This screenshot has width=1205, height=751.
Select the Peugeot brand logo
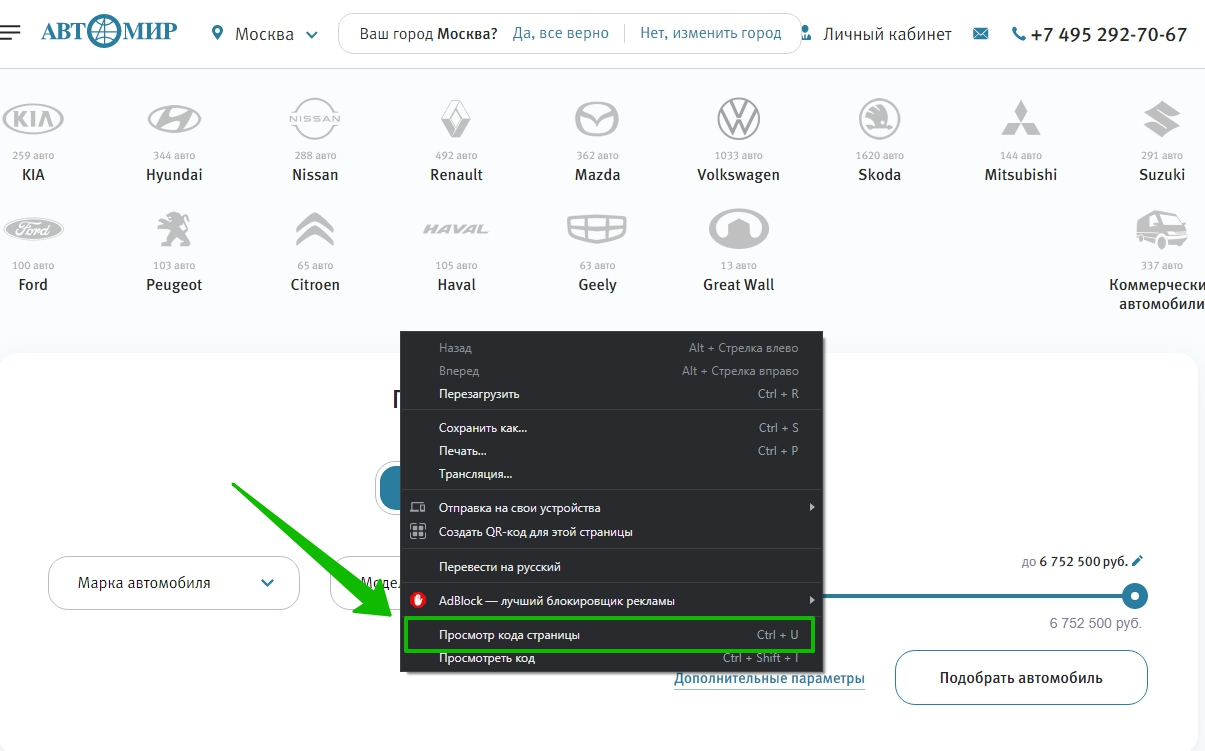(174, 230)
